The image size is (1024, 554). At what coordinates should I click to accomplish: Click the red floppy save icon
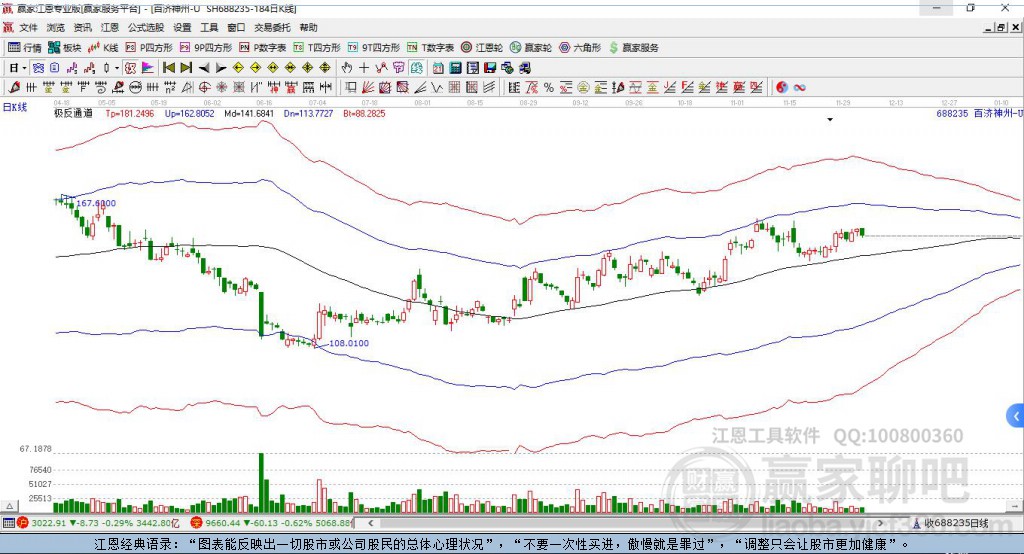(x=490, y=68)
